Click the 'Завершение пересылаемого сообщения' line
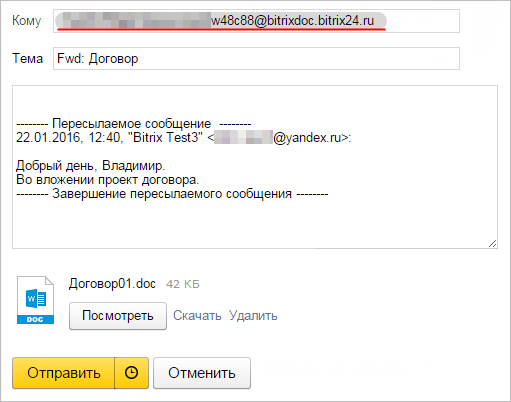 pyautogui.click(x=172, y=194)
